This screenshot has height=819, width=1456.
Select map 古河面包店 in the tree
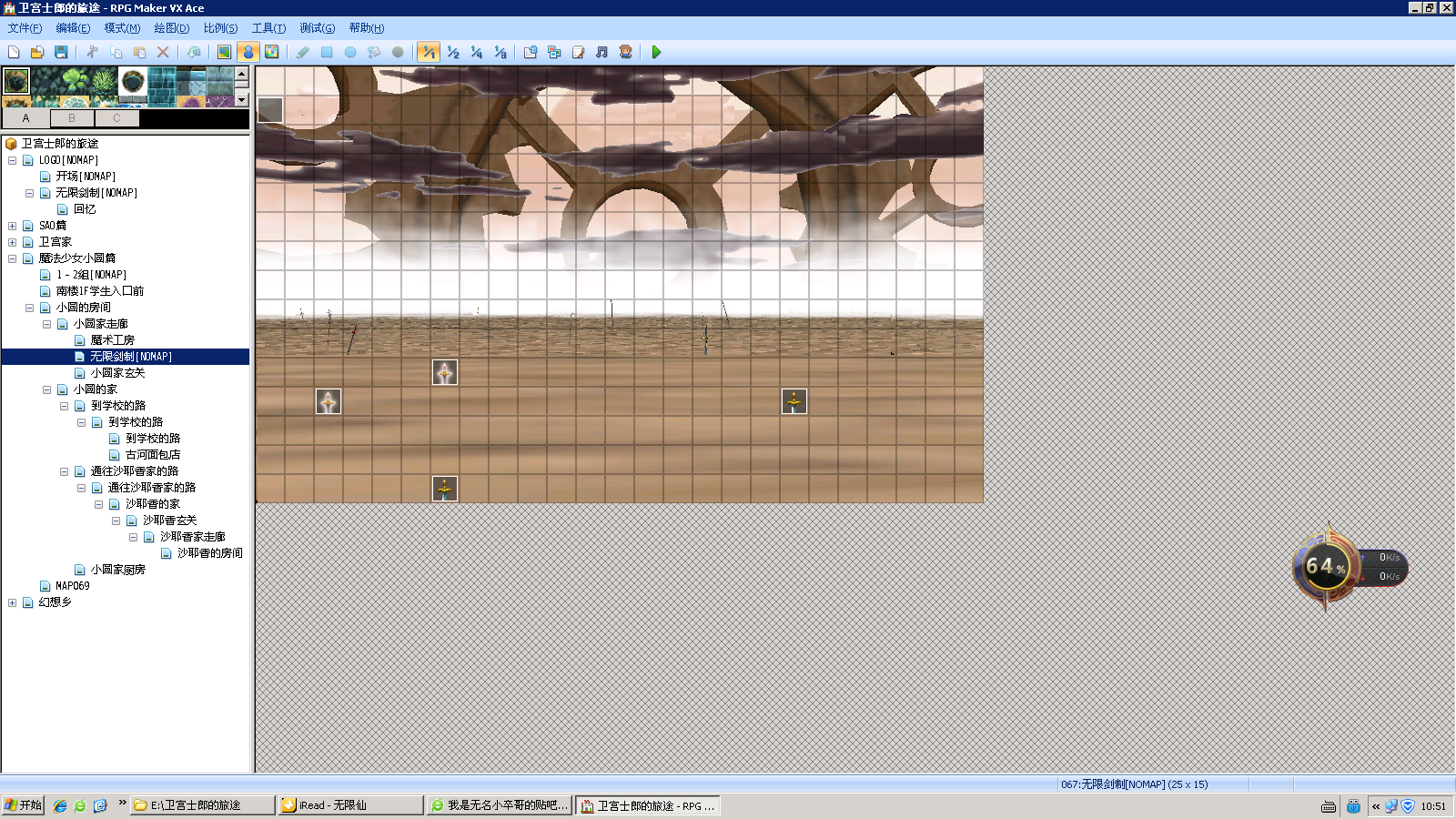pyautogui.click(x=153, y=455)
